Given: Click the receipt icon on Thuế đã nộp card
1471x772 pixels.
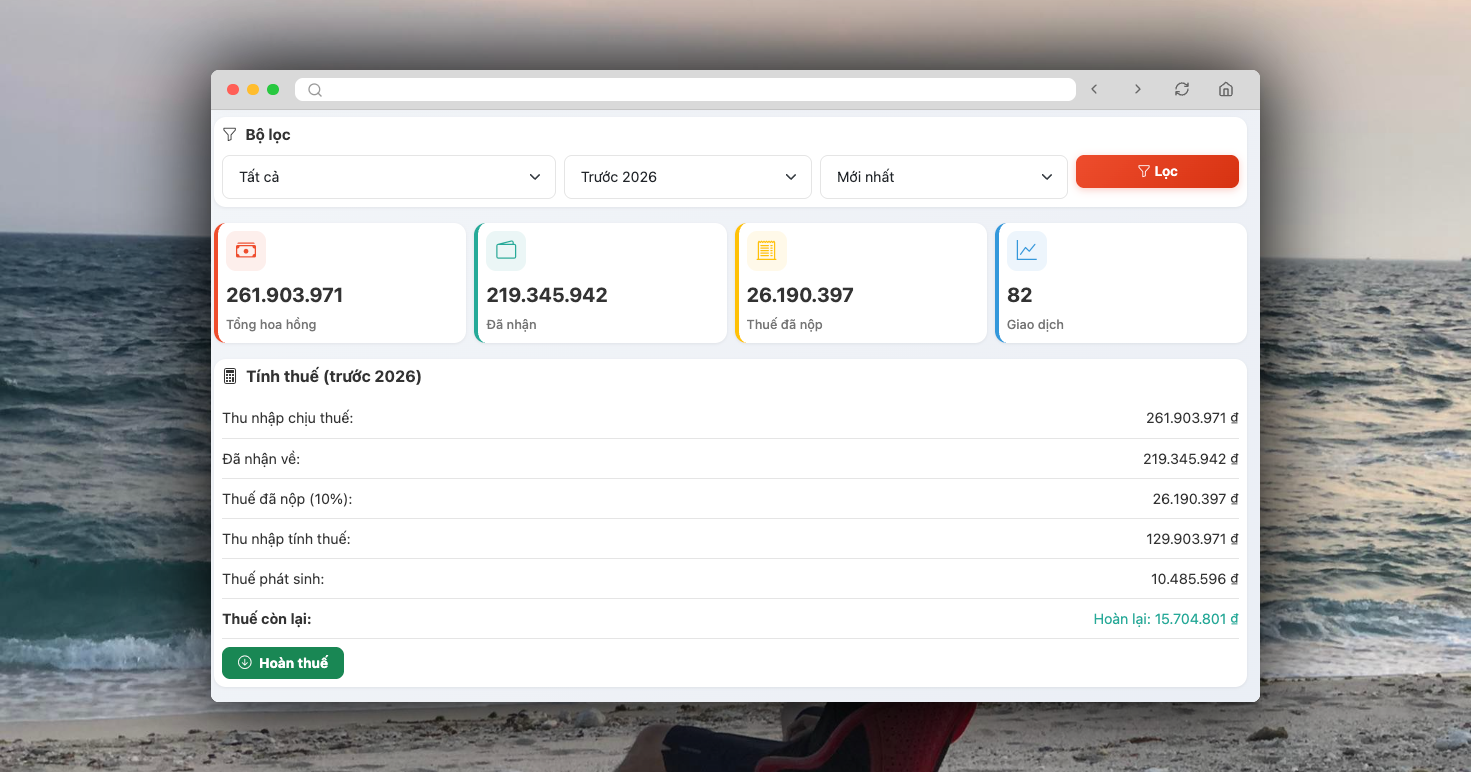Looking at the screenshot, I should pyautogui.click(x=766, y=251).
